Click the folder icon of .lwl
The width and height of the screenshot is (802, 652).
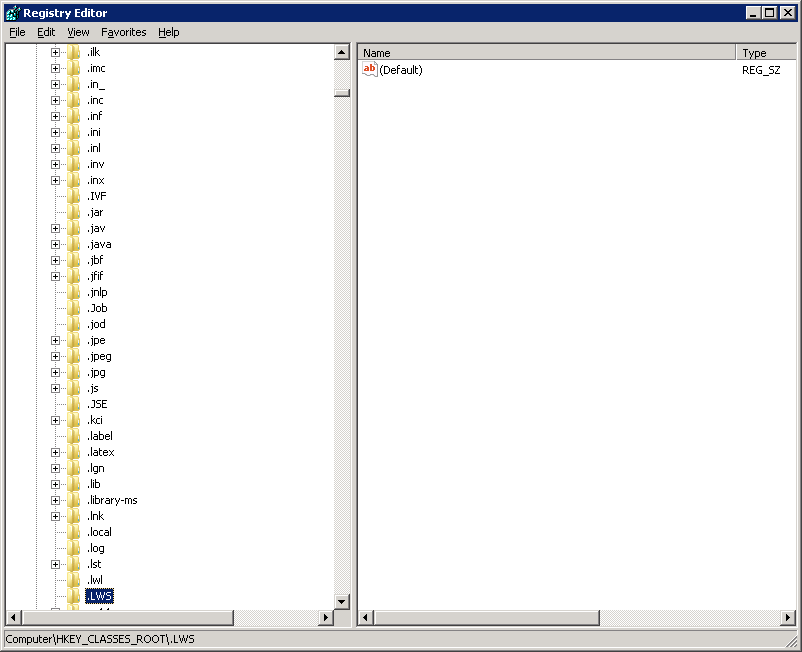(x=74, y=580)
